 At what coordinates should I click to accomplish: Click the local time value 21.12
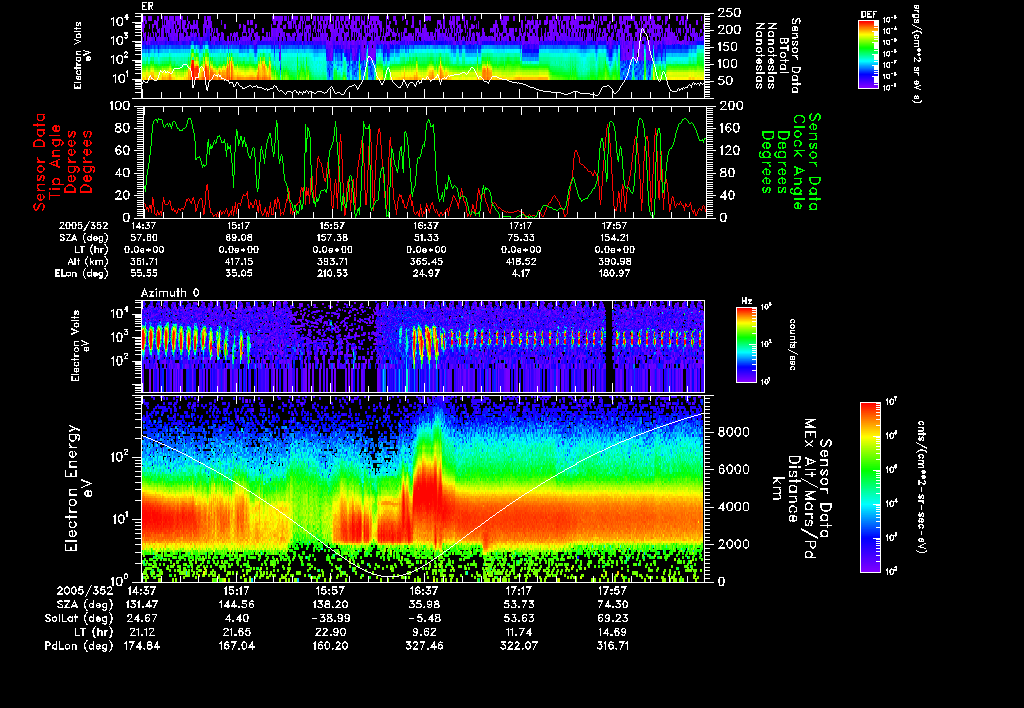coord(142,632)
